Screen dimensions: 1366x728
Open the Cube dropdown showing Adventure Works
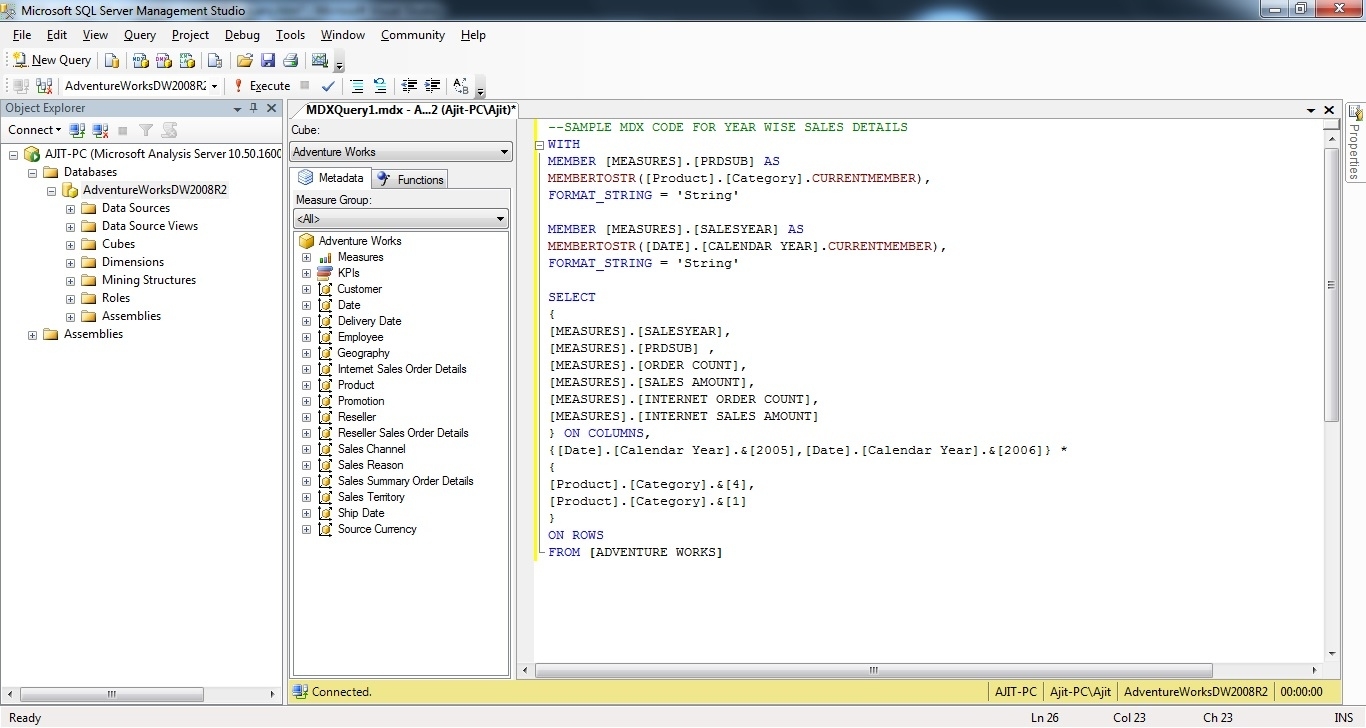(x=401, y=152)
